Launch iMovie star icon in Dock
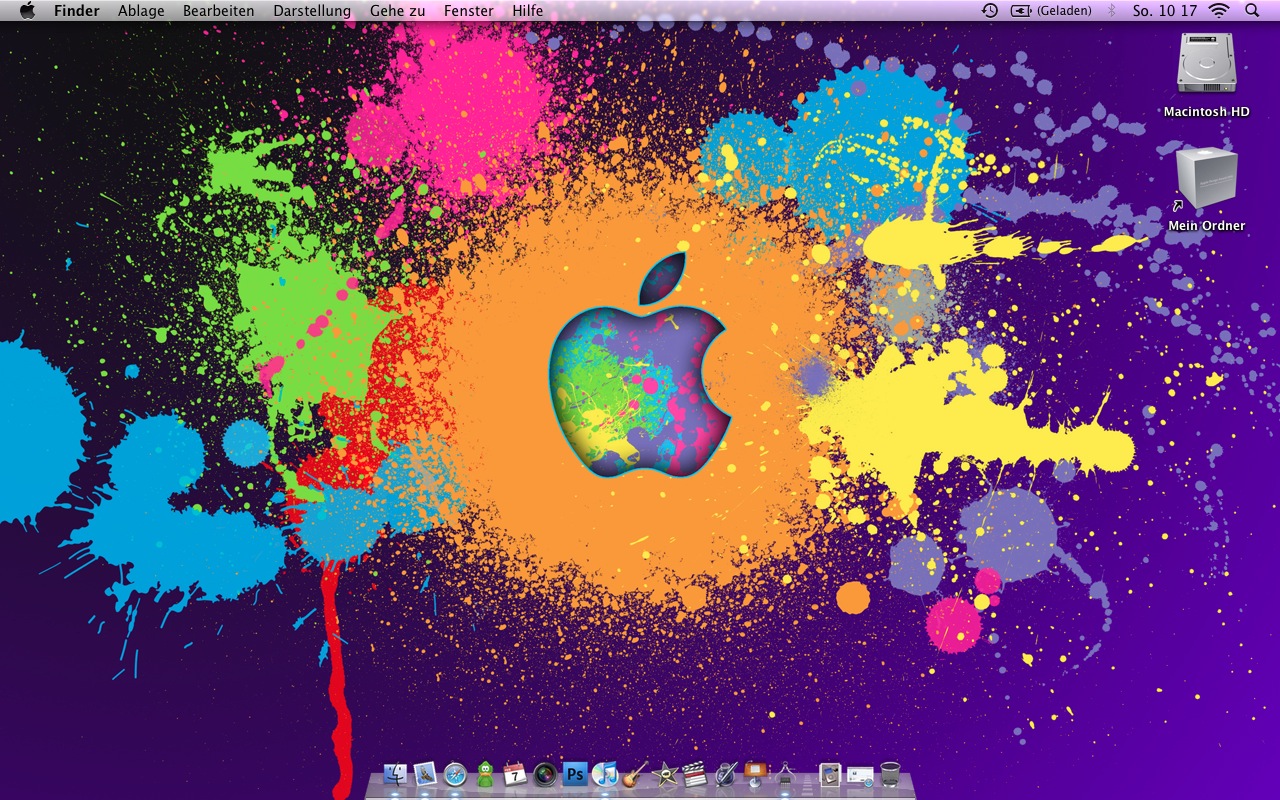Viewport: 1280px width, 800px height. pyautogui.click(x=665, y=774)
